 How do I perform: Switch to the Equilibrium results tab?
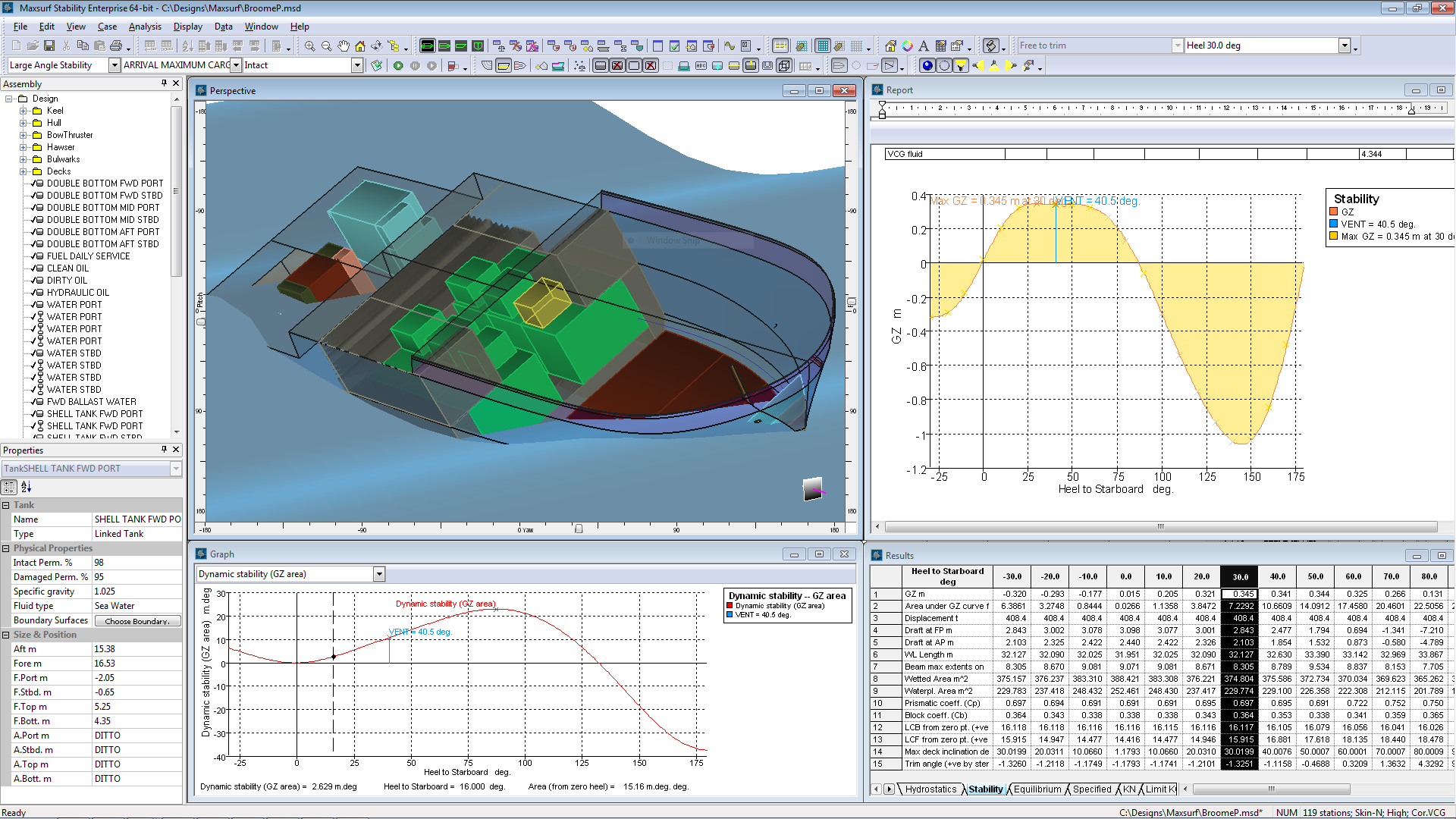pos(1037,789)
